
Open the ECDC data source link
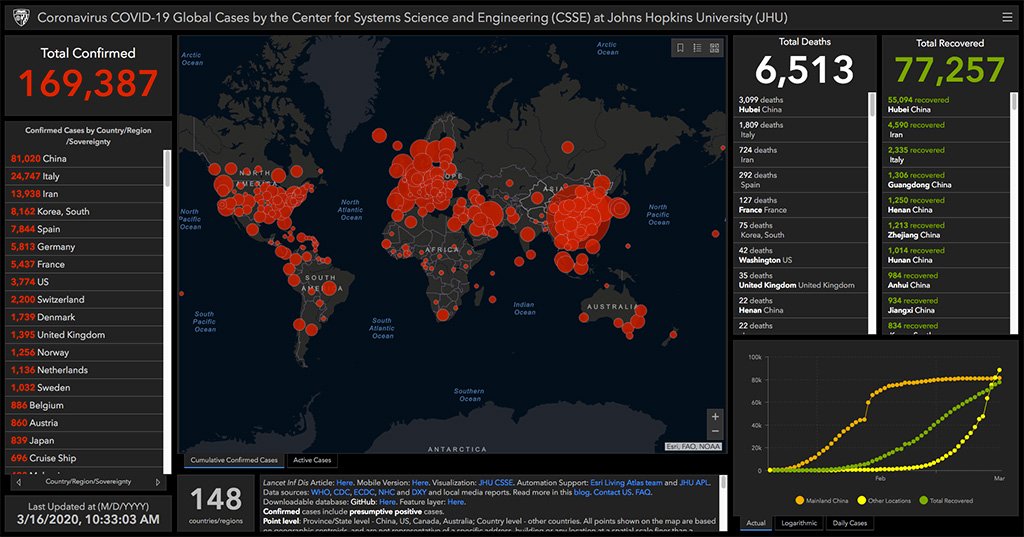coord(364,493)
